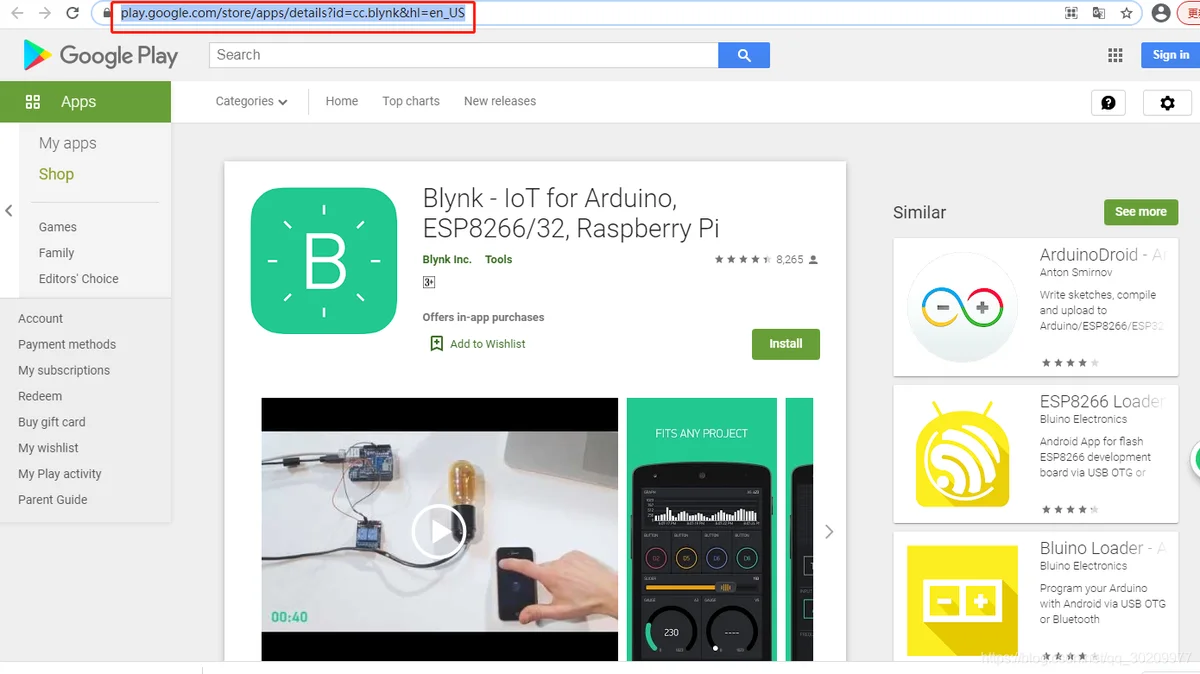Screen dimensions: 1200x674
Task: Click the Add to Wishlist text
Action: coord(488,344)
